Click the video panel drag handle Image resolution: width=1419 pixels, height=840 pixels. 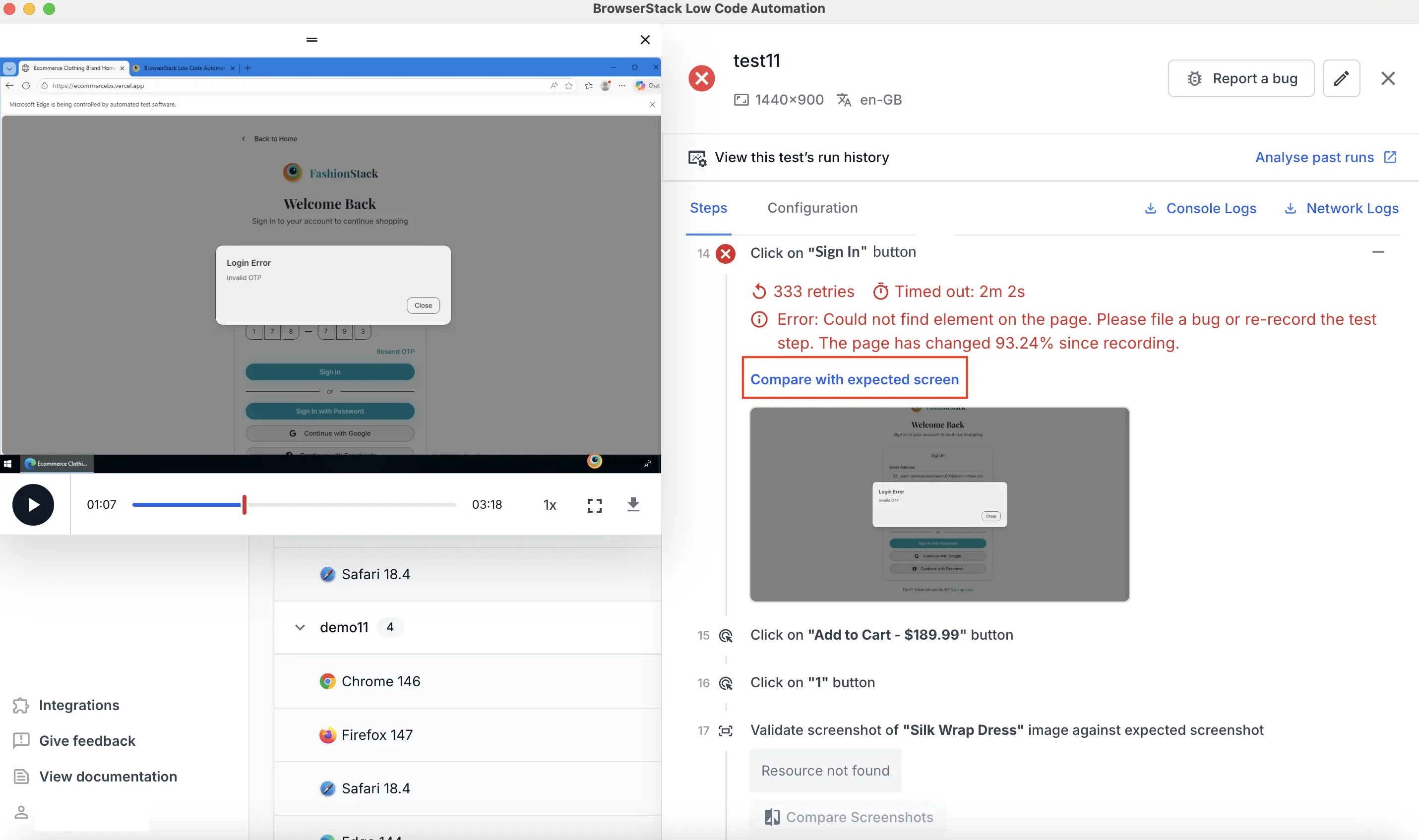[312, 40]
